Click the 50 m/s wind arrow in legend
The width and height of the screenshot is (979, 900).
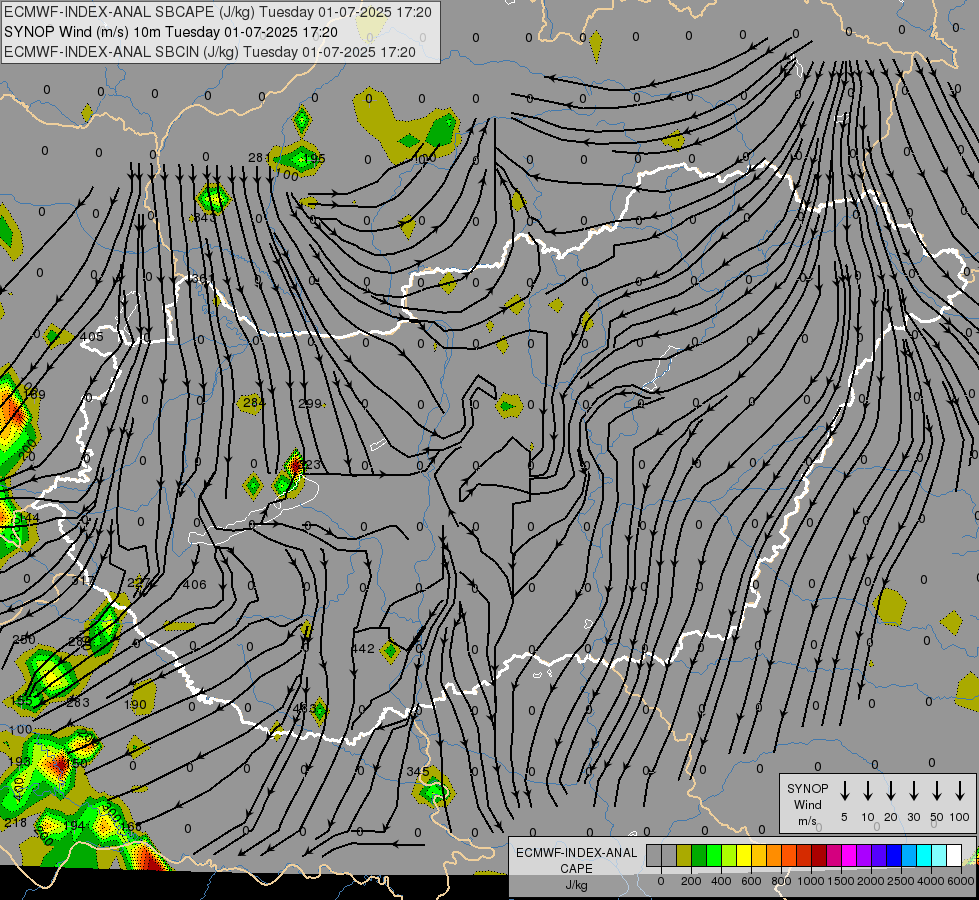click(x=937, y=790)
